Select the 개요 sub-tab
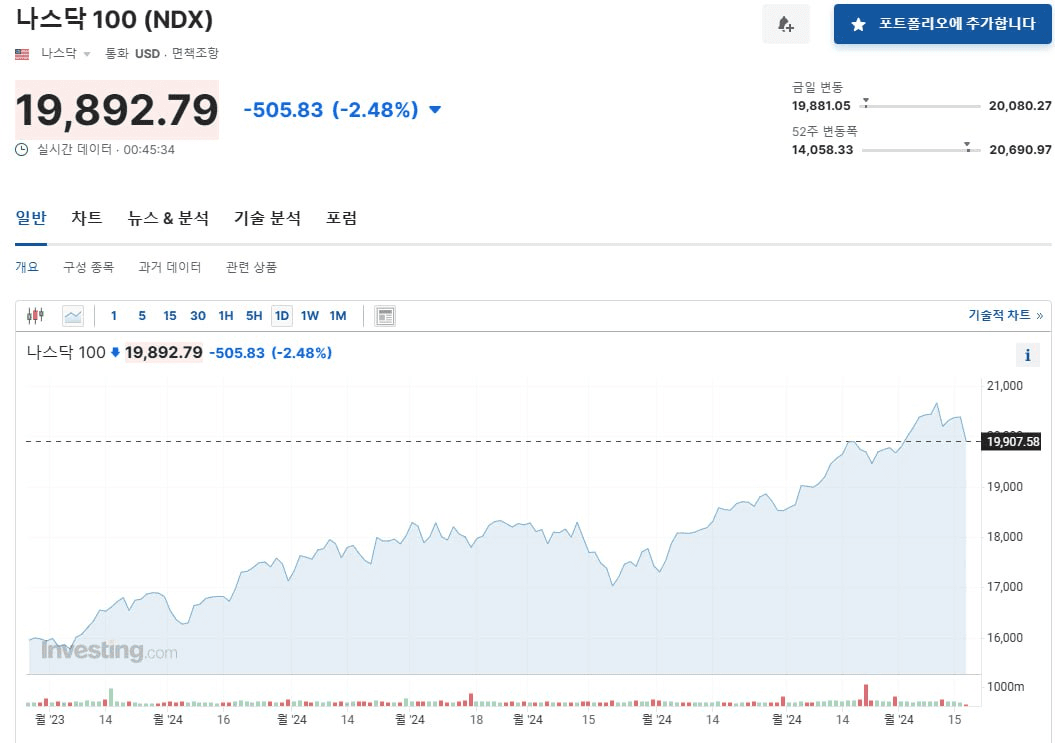Viewport: 1055px width, 743px height. 27,267
